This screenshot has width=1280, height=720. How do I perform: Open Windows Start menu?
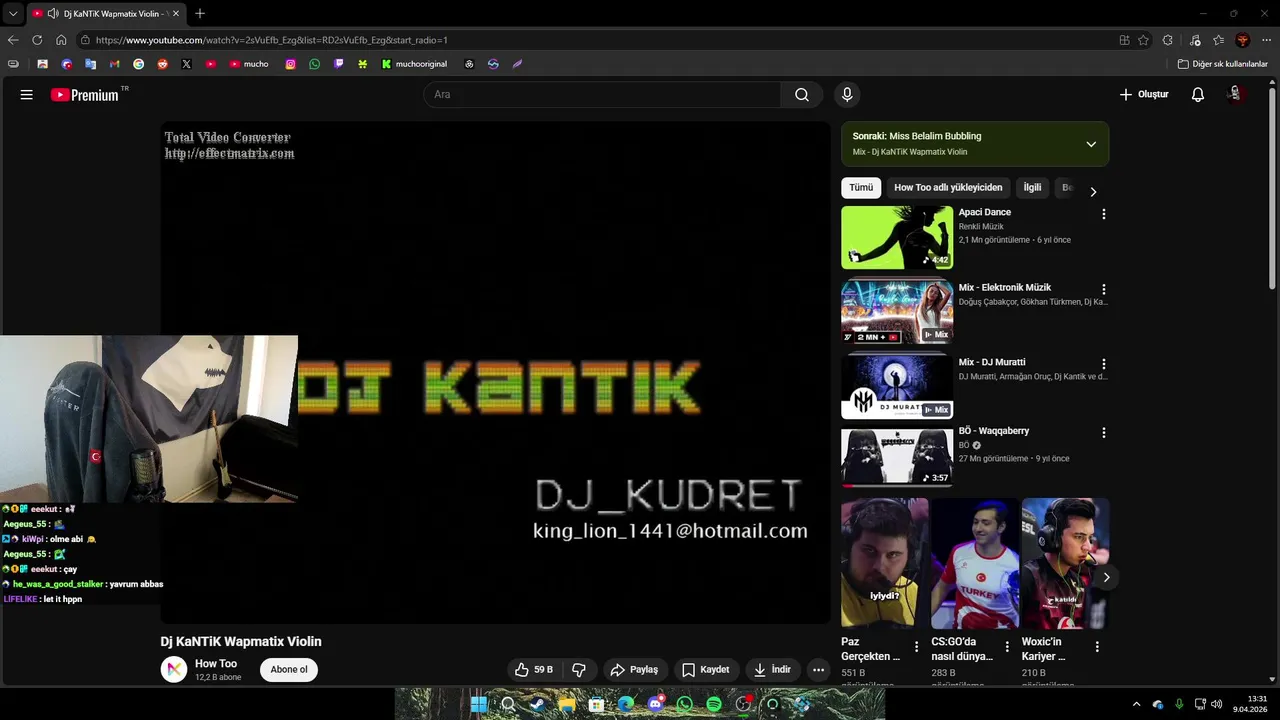[x=479, y=704]
